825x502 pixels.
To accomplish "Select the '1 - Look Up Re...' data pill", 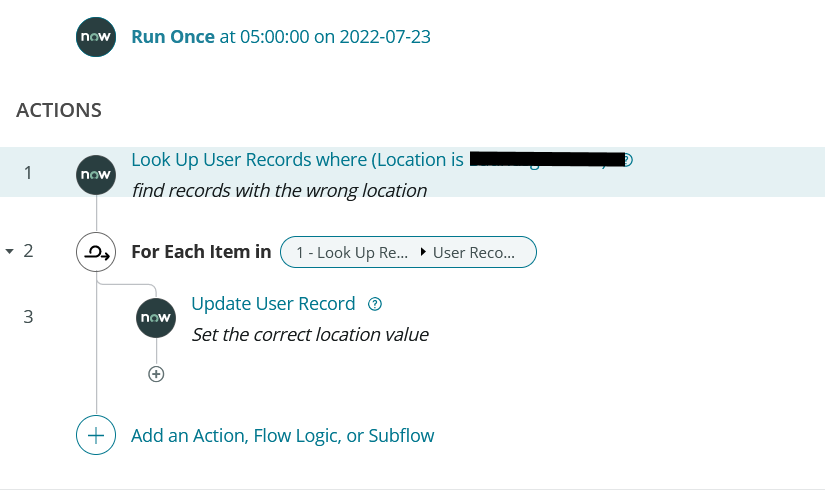I will (352, 253).
